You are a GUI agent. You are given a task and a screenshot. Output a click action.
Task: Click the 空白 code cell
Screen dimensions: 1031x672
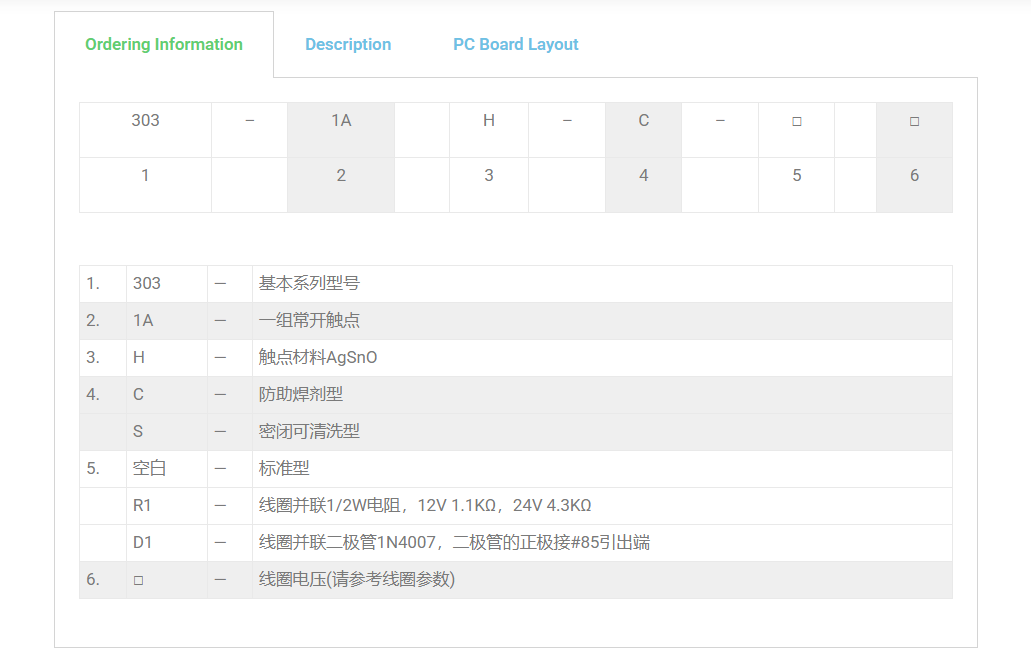pyautogui.click(x=149, y=468)
